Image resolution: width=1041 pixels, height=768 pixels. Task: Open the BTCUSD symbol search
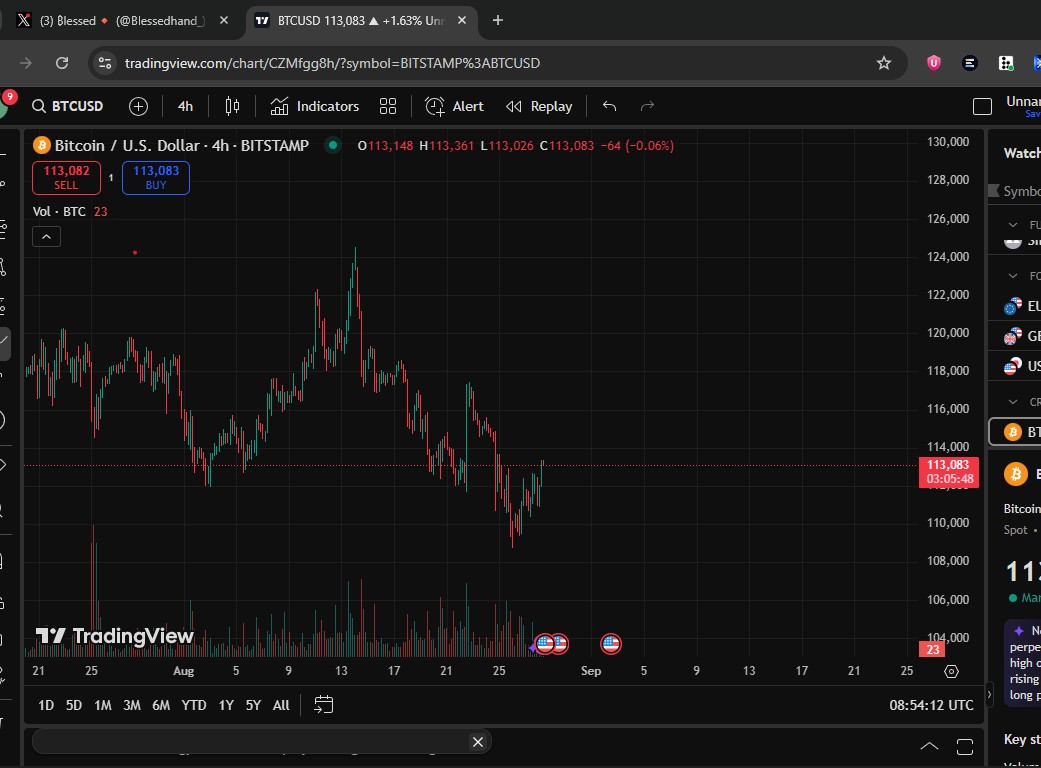pyautogui.click(x=68, y=106)
